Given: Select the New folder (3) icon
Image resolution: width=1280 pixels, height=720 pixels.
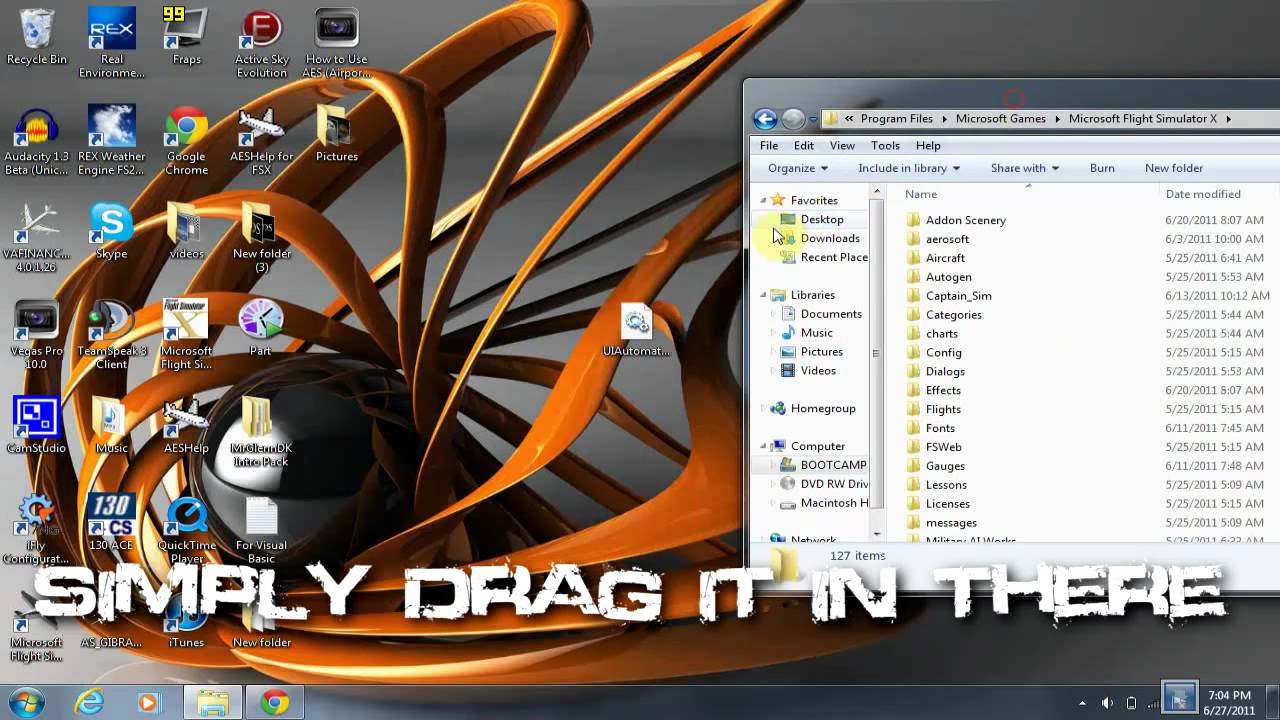Looking at the screenshot, I should coord(261,238).
